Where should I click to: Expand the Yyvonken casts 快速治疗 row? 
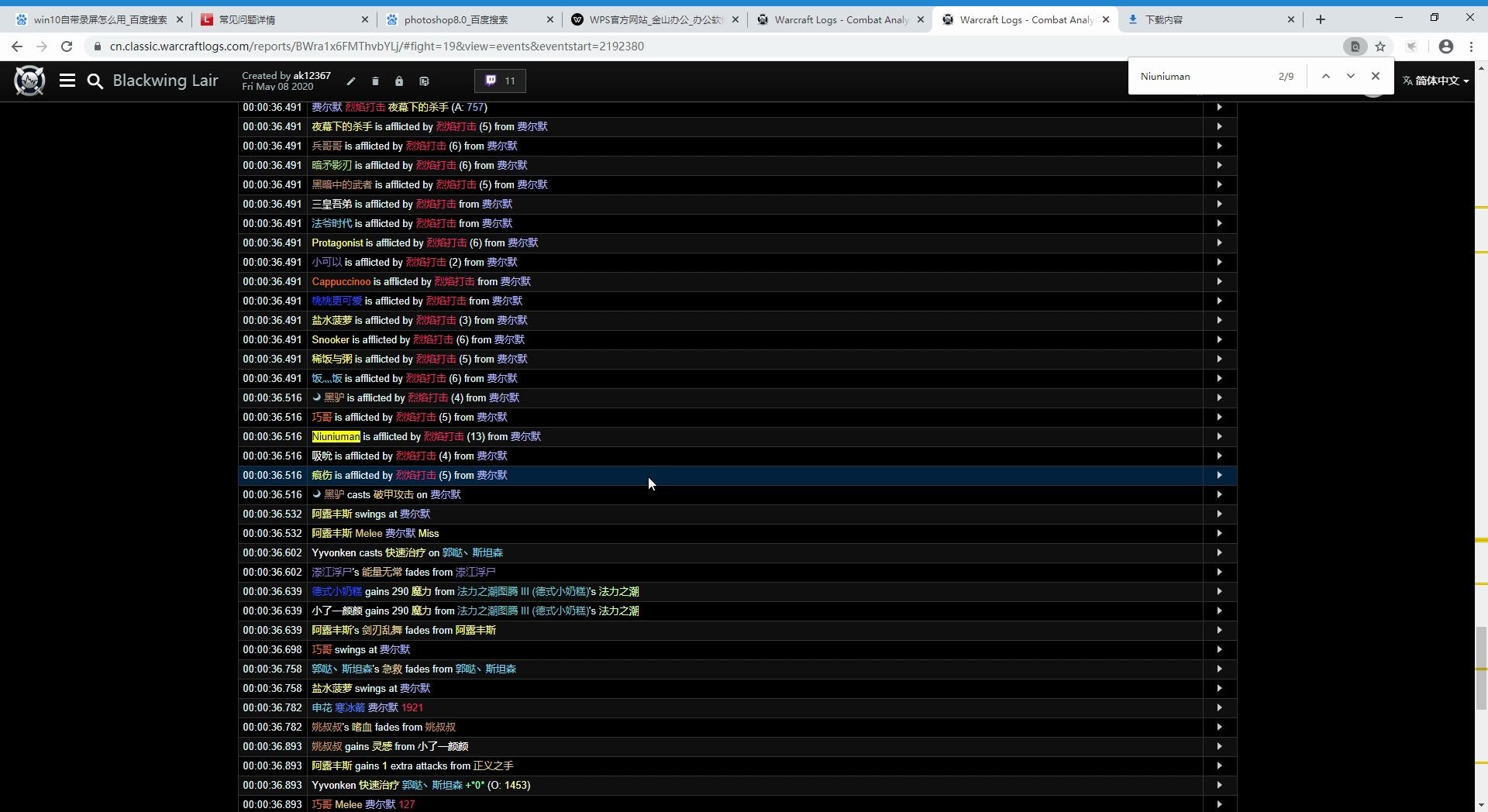pyautogui.click(x=1219, y=552)
